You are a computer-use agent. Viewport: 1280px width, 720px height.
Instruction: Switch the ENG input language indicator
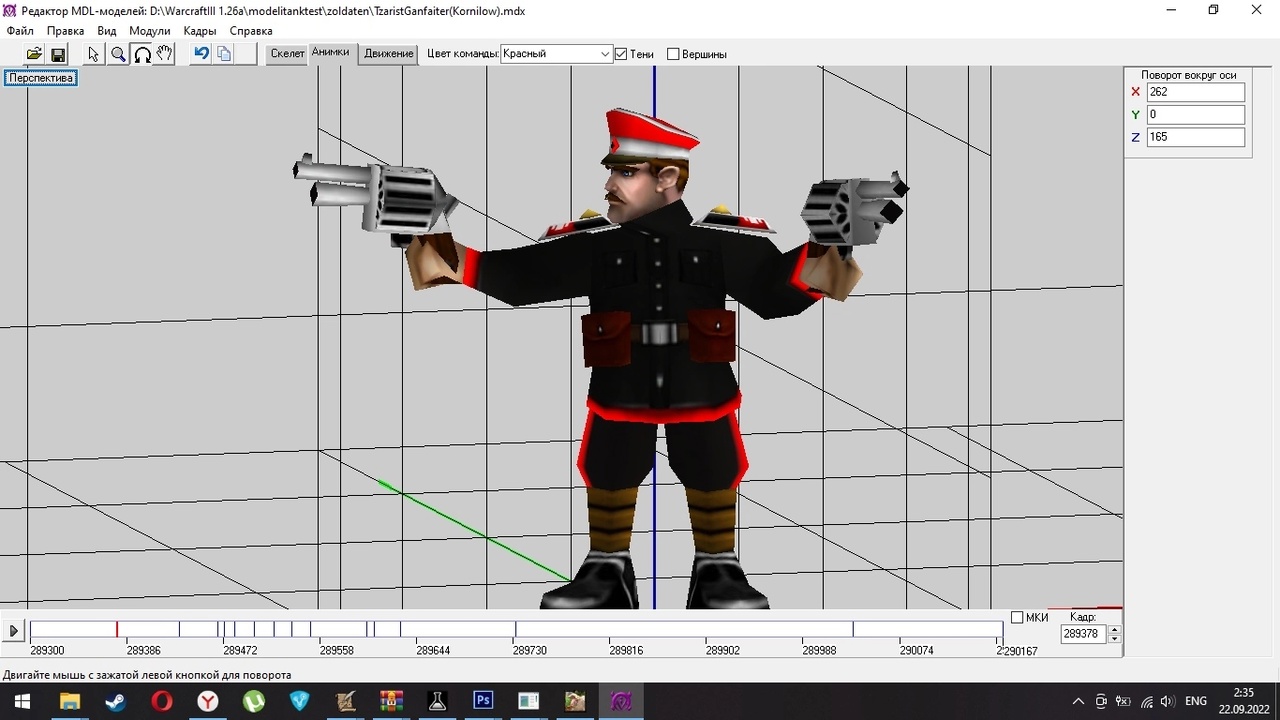(1196, 701)
